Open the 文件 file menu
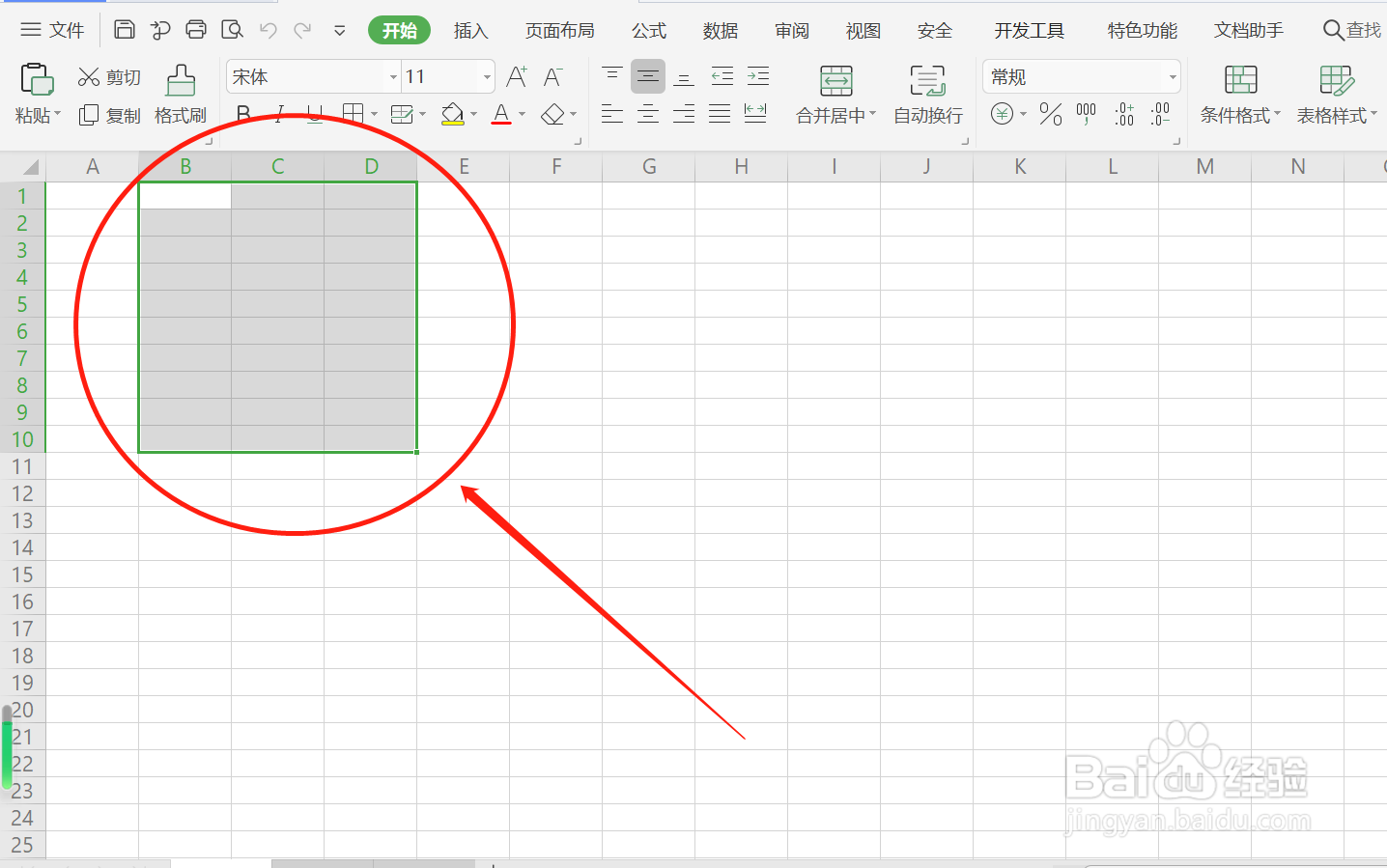This screenshot has width=1387, height=868. pyautogui.click(x=53, y=30)
